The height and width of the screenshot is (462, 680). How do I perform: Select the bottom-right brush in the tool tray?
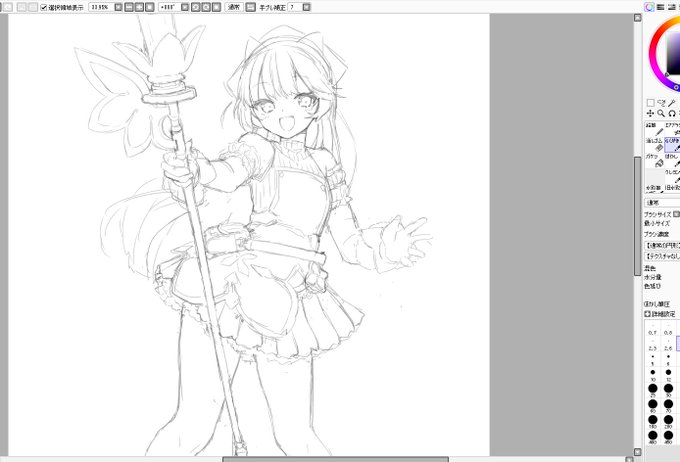pos(673,189)
